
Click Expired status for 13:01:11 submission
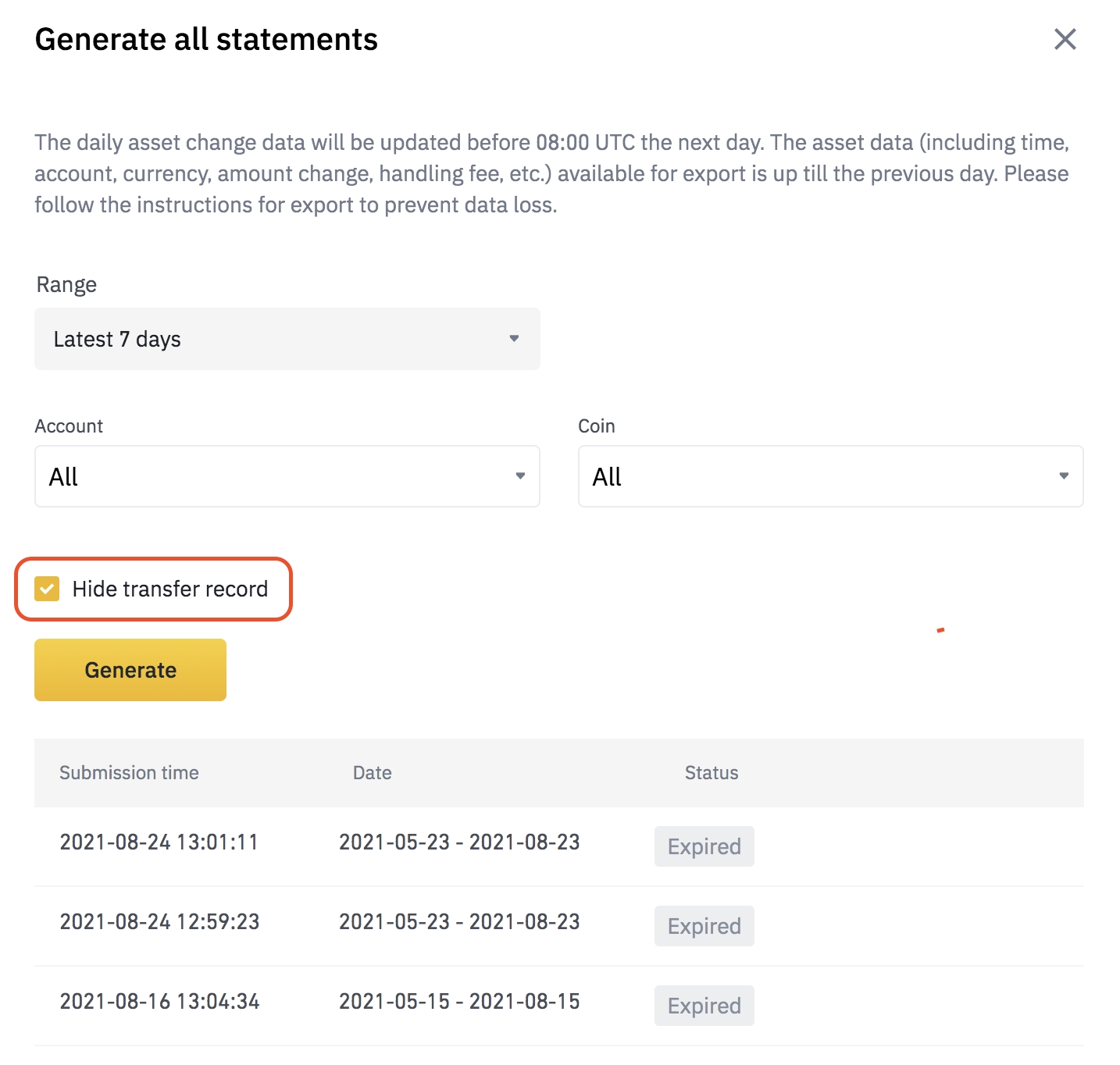[704, 846]
